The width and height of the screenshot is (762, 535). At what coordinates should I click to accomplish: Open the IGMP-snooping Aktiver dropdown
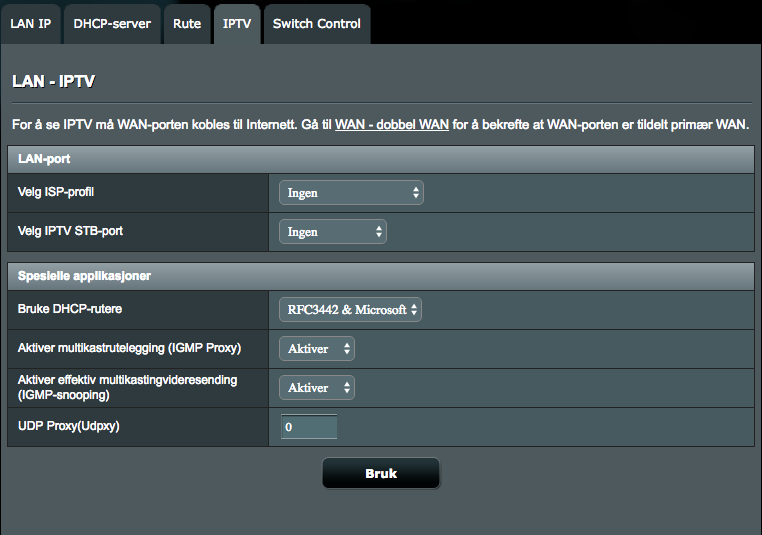point(317,387)
